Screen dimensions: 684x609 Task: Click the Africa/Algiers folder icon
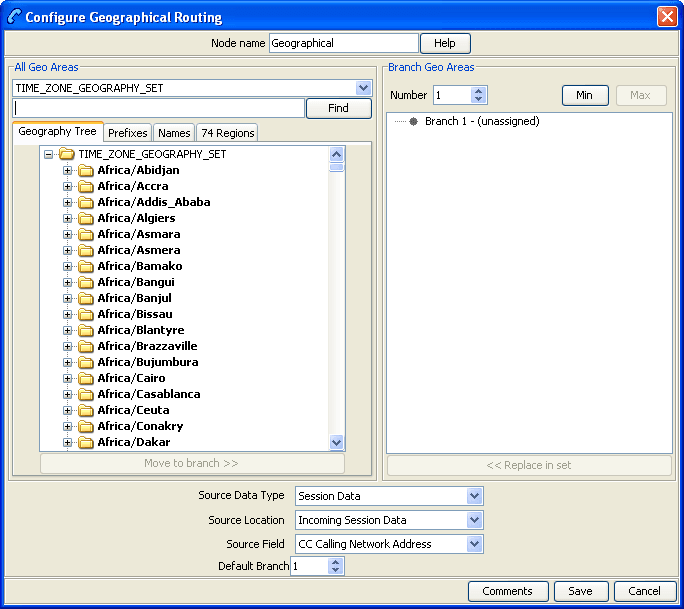pos(86,218)
